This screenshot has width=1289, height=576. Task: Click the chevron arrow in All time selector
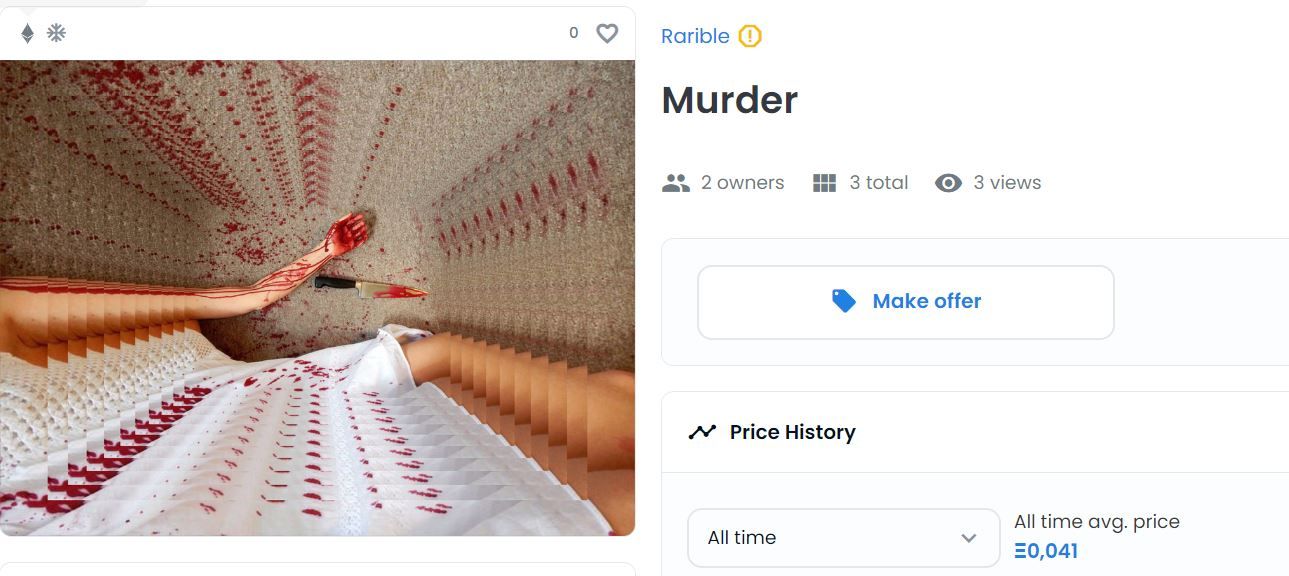[x=968, y=538]
